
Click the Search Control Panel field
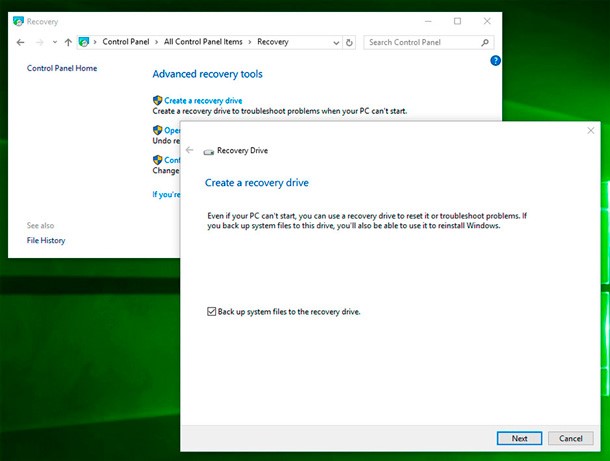(x=420, y=43)
